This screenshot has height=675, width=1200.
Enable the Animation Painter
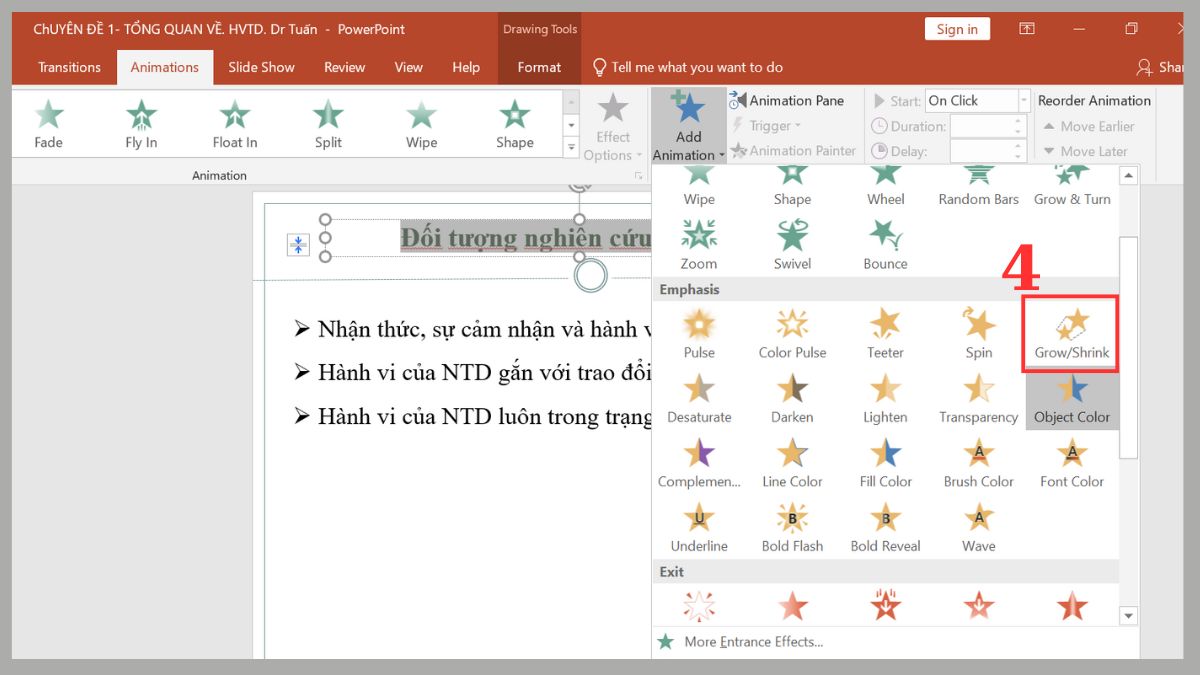794,150
